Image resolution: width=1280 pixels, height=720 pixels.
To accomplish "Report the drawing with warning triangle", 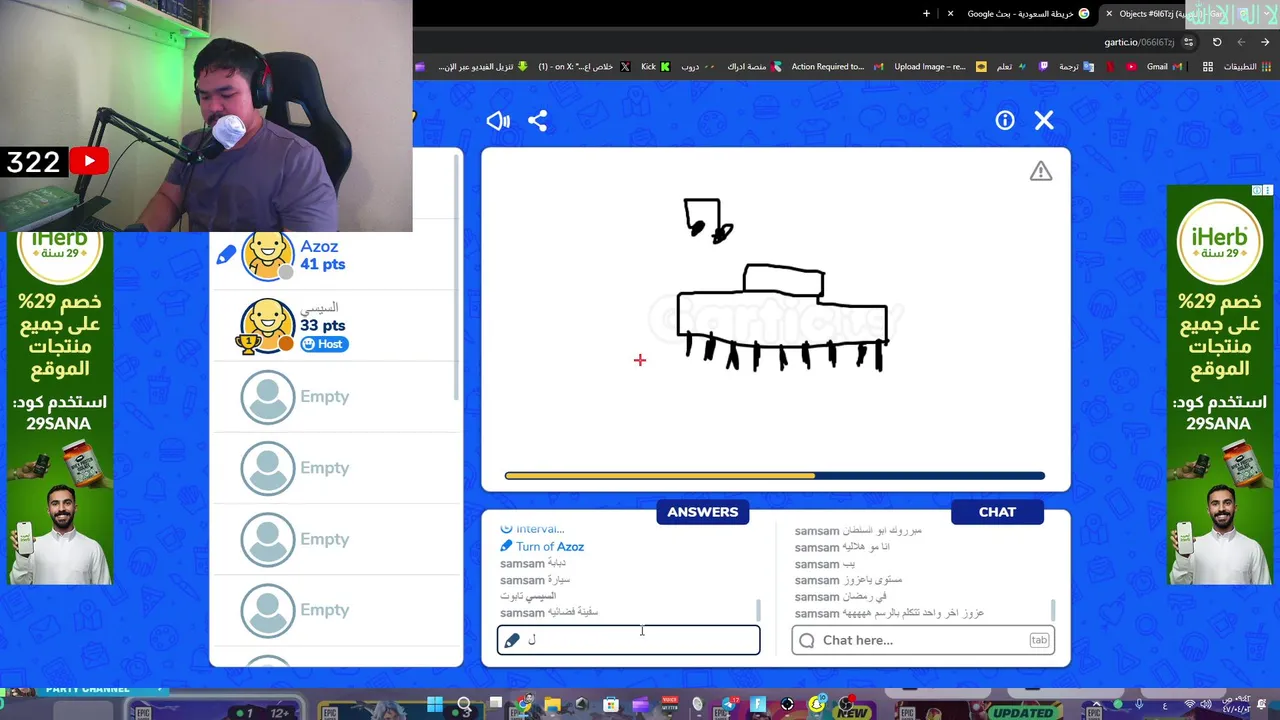I will pos(1041,172).
